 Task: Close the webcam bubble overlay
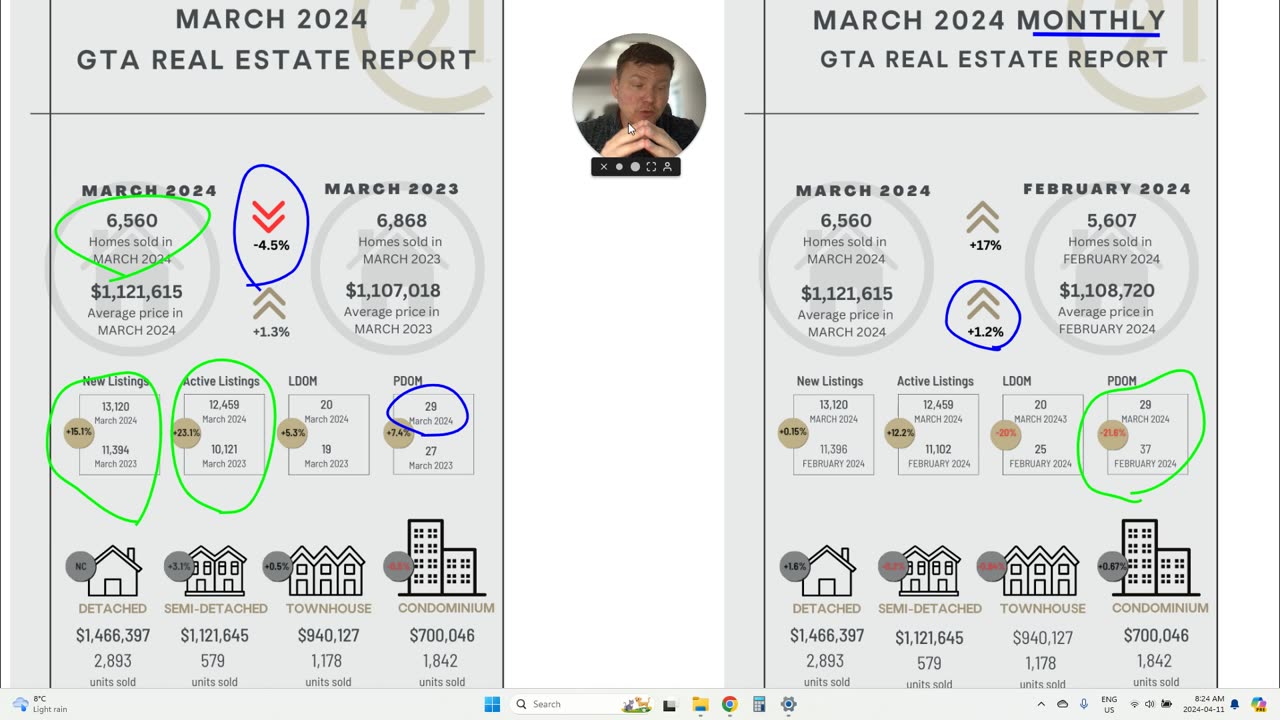pos(603,167)
